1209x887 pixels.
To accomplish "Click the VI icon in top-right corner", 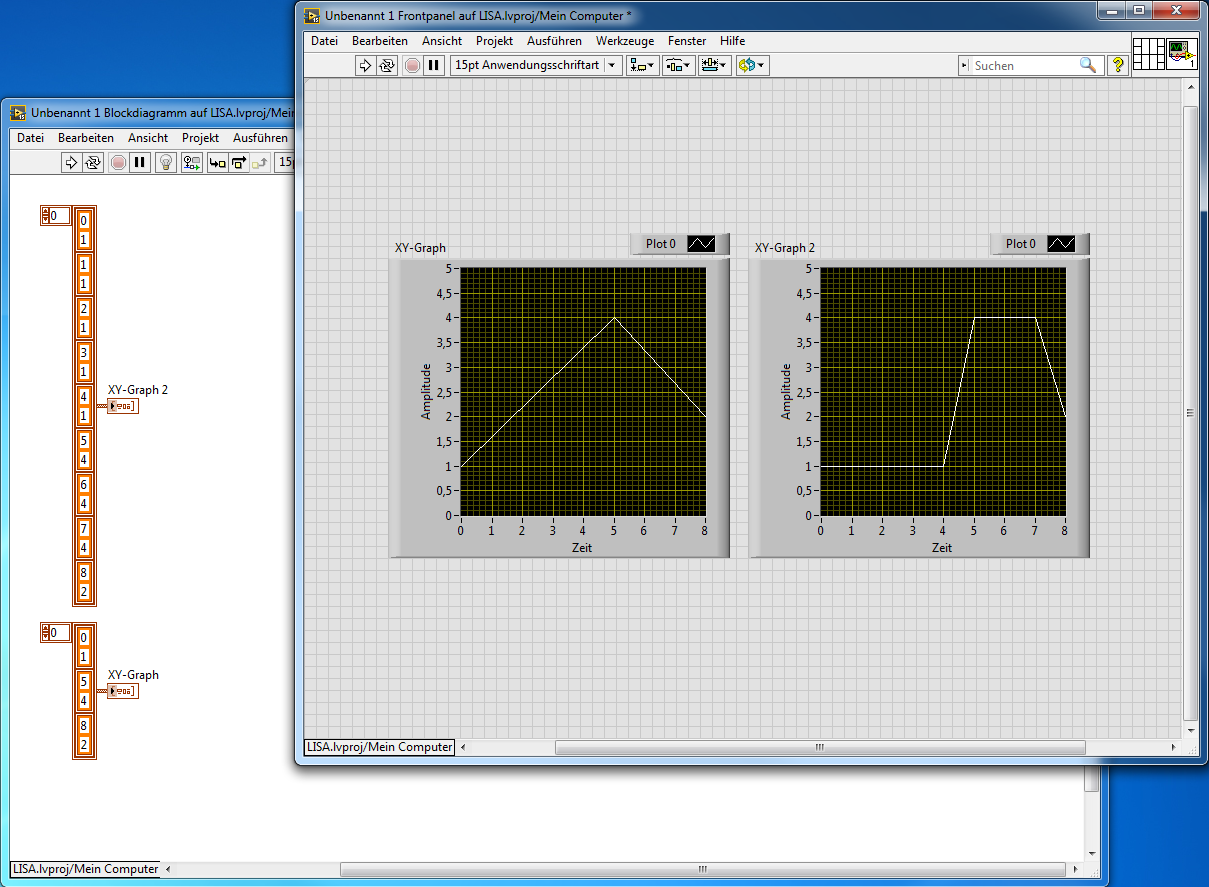I will coord(1183,53).
